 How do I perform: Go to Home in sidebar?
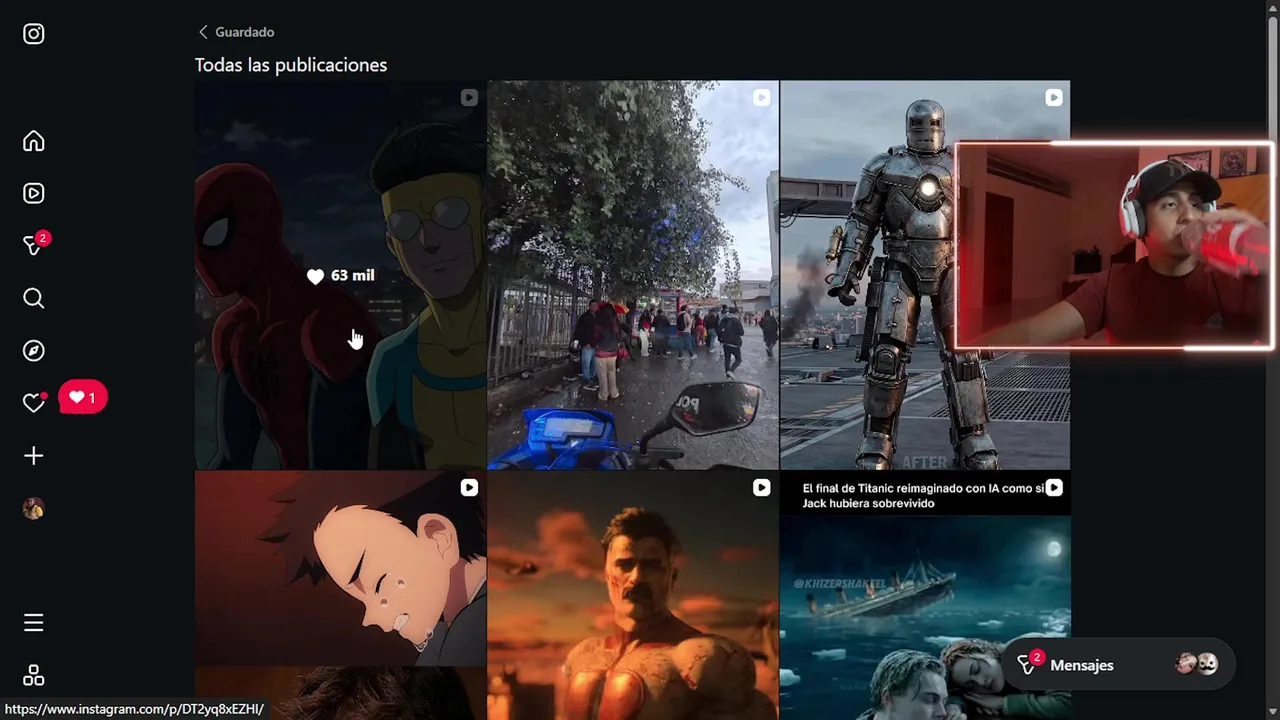[x=33, y=141]
